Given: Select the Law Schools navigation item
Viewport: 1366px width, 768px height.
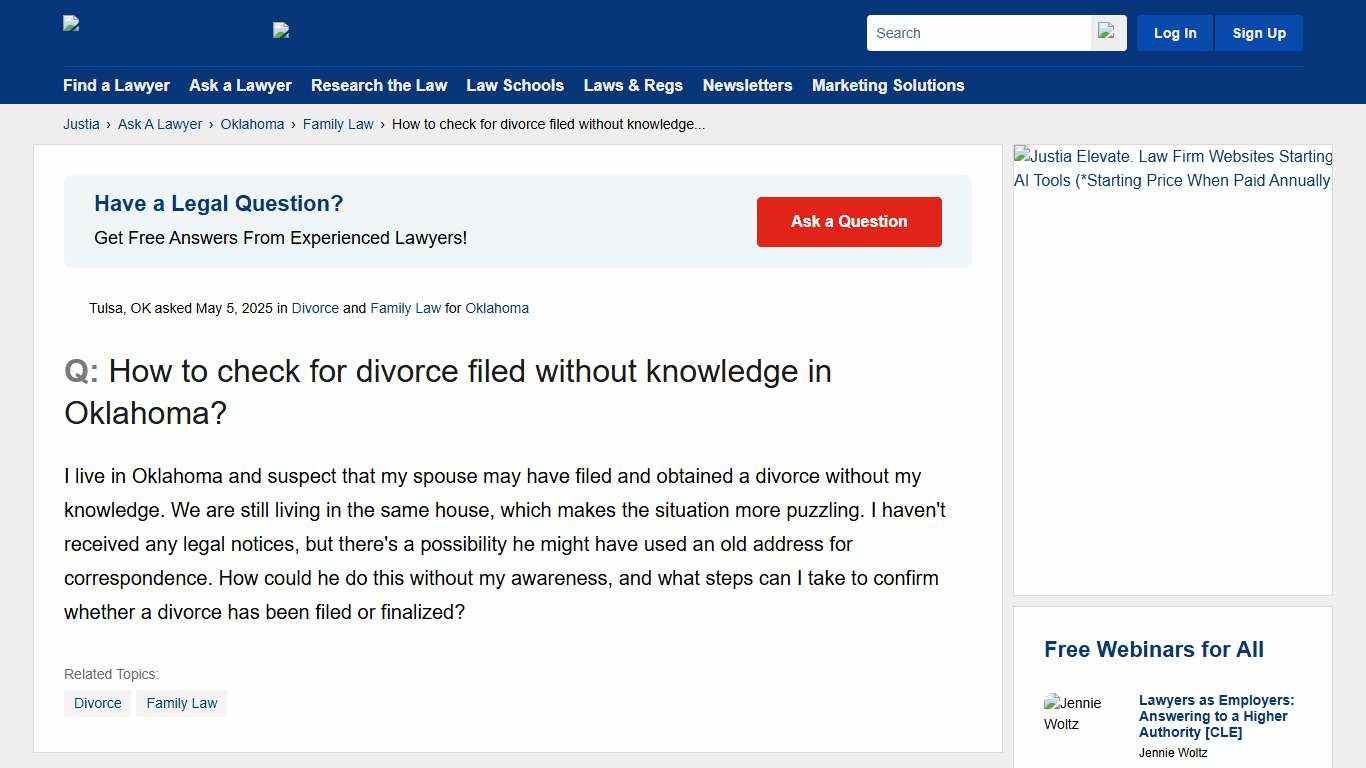Looking at the screenshot, I should tap(515, 86).
